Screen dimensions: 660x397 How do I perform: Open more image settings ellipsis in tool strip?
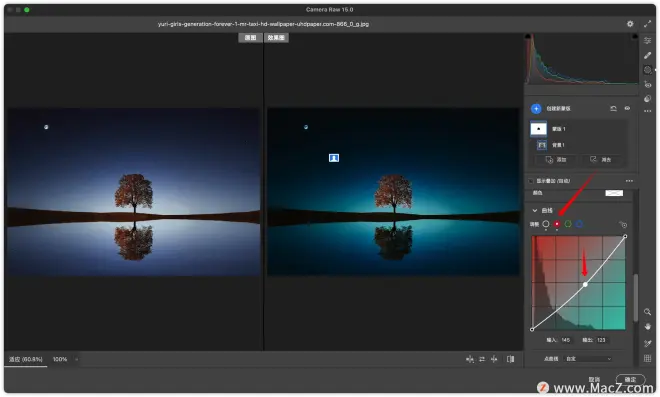[x=647, y=111]
